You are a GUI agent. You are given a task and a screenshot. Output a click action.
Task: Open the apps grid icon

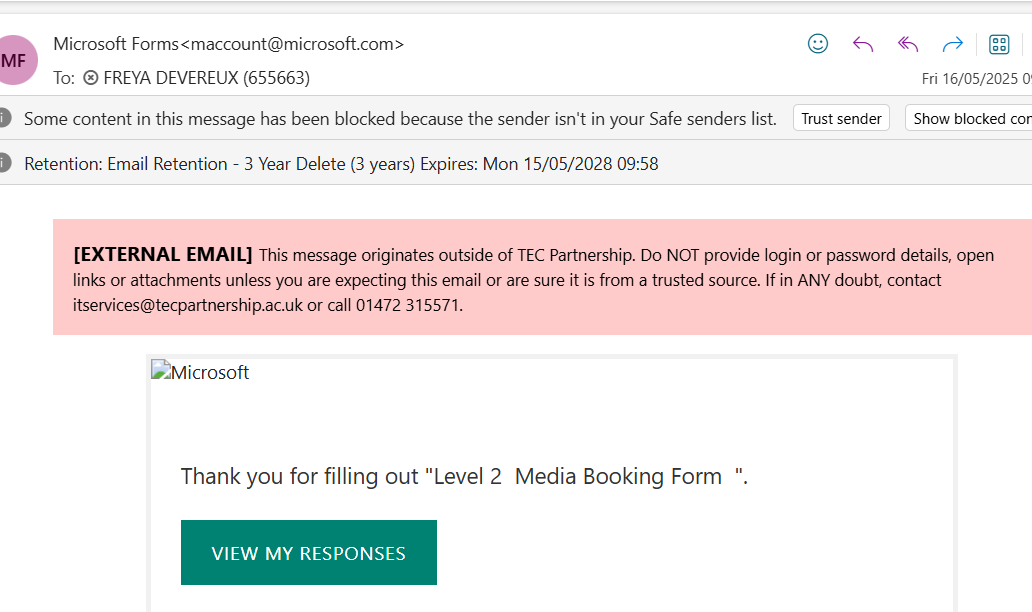click(999, 44)
